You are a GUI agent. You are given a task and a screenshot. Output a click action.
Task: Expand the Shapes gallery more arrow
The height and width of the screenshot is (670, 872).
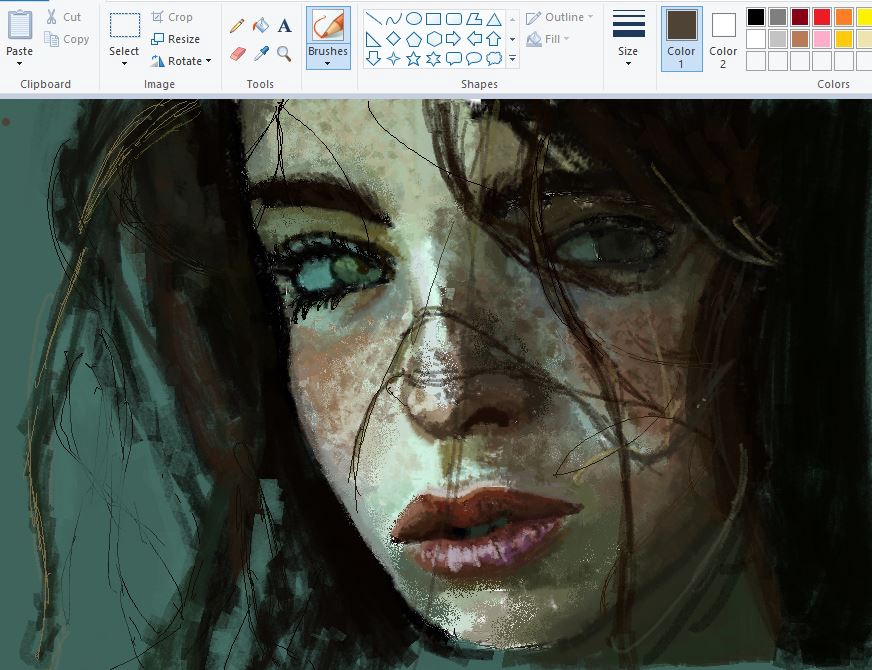513,59
